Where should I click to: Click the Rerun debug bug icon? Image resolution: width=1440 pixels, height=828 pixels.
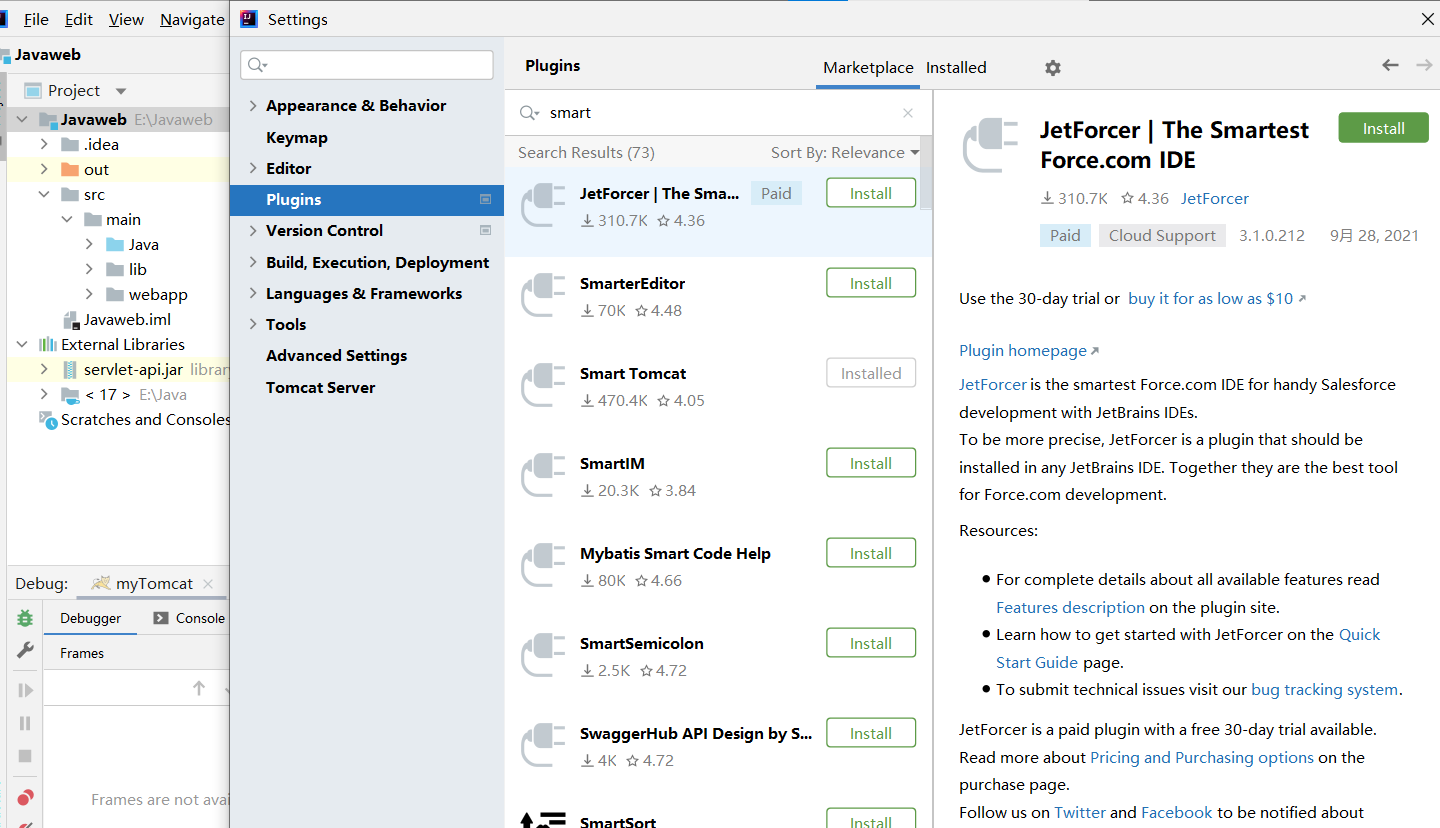point(25,618)
